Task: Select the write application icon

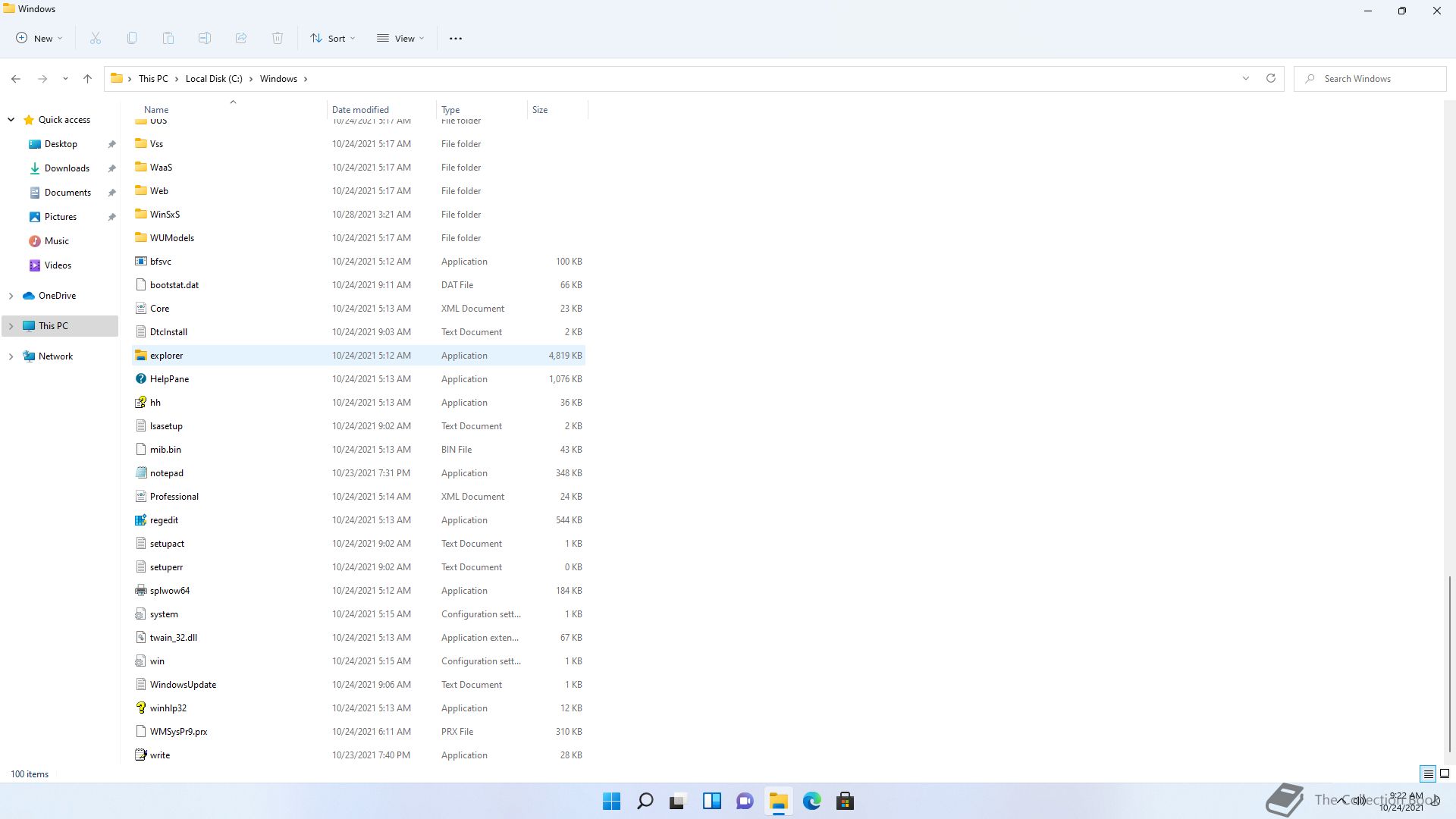Action: [x=140, y=755]
